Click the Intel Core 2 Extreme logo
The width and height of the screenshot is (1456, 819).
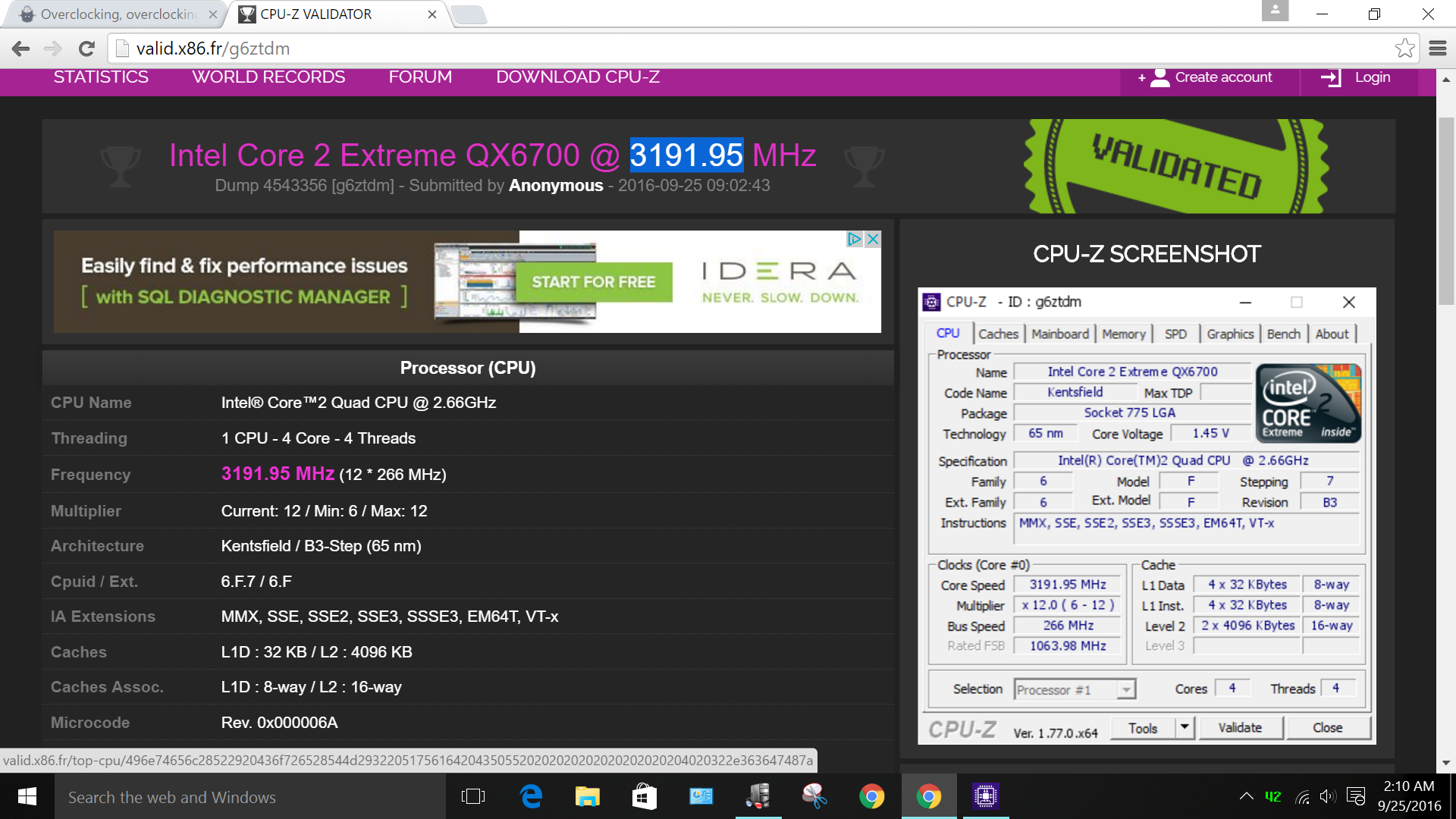[x=1308, y=403]
